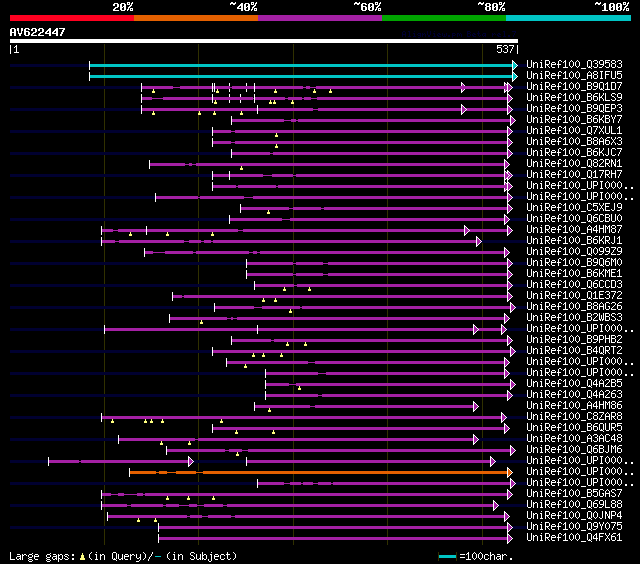This screenshot has height=564, width=640.
Task: Open hit UniRef100_B6KLS9
Action: click(x=574, y=98)
